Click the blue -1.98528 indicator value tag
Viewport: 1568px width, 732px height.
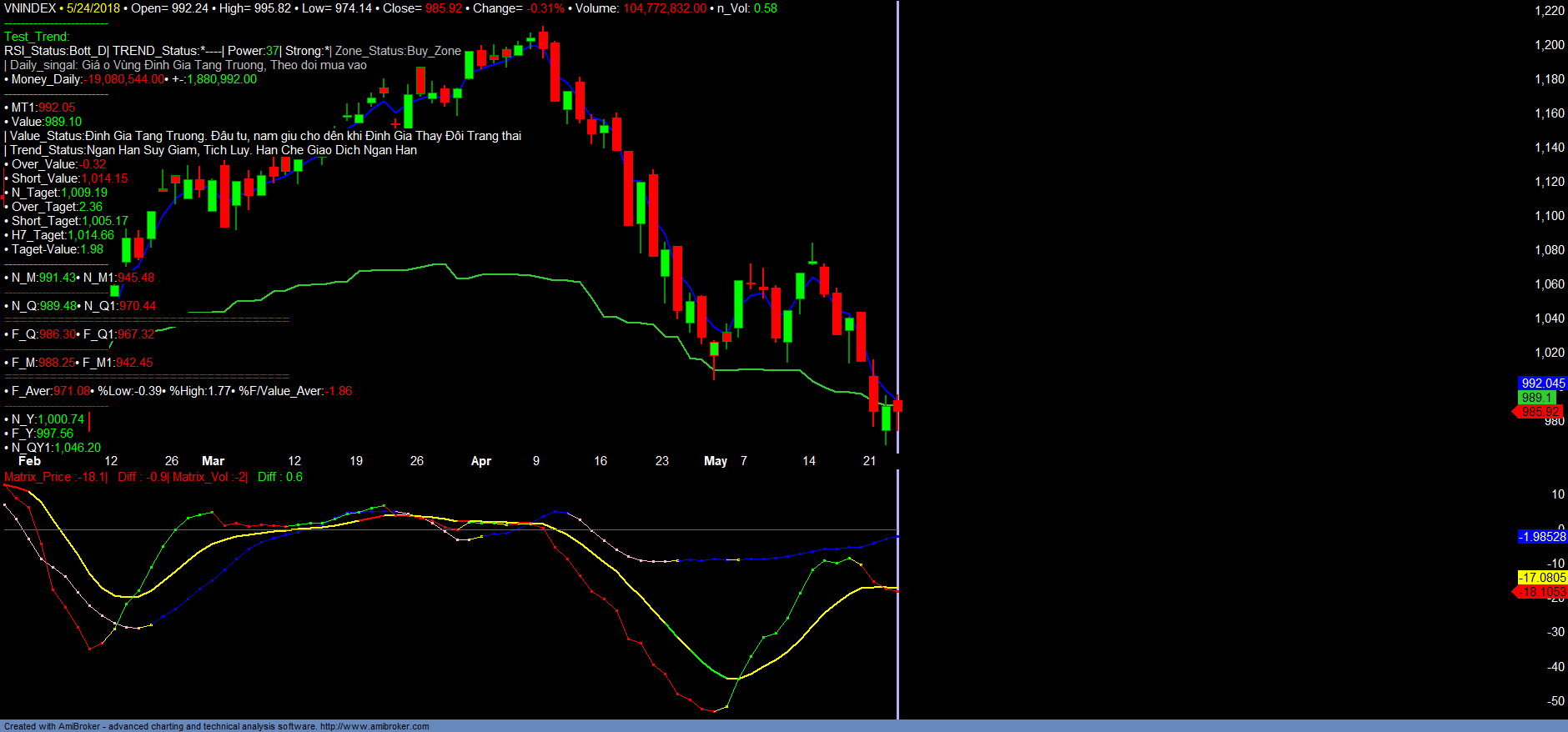point(1541,537)
